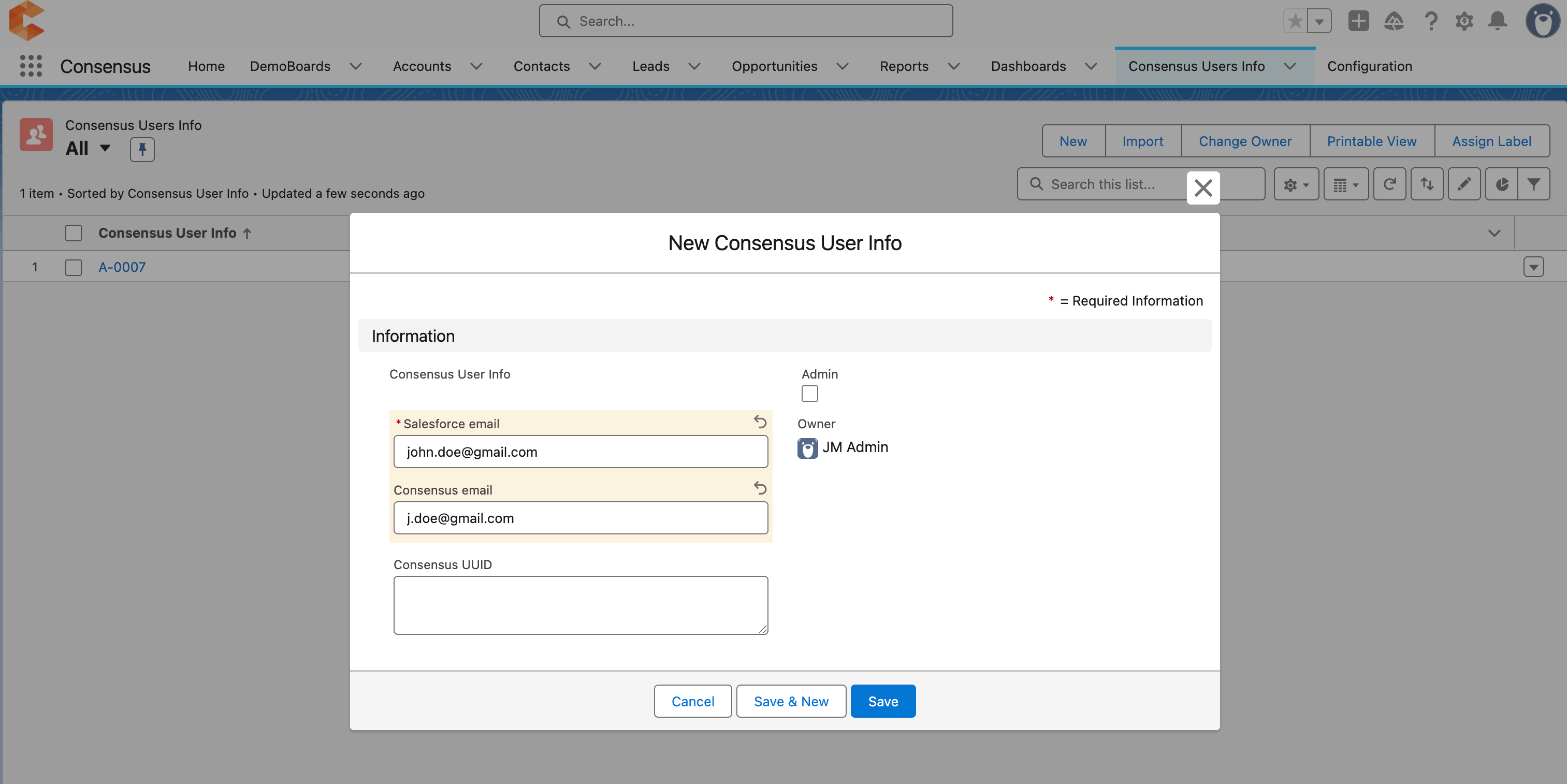Open the display-as table dropdown
1567x784 pixels.
tap(1346, 184)
